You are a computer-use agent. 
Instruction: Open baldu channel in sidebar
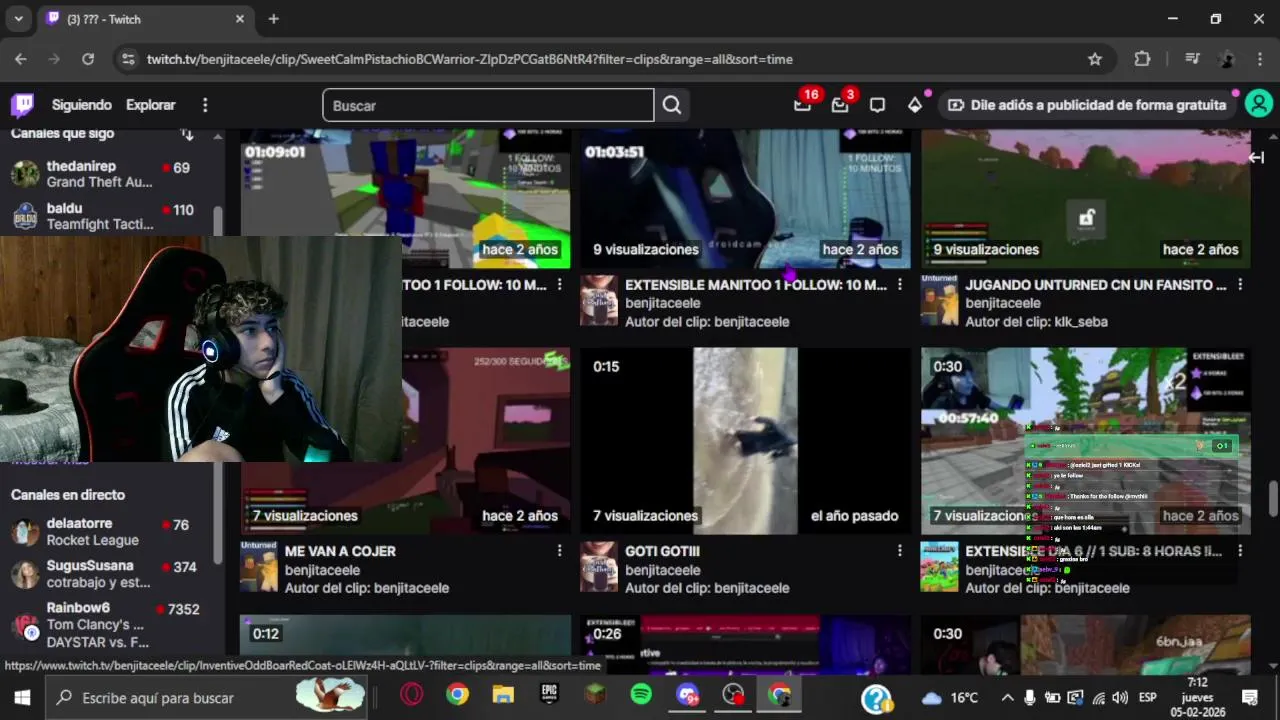(111, 216)
